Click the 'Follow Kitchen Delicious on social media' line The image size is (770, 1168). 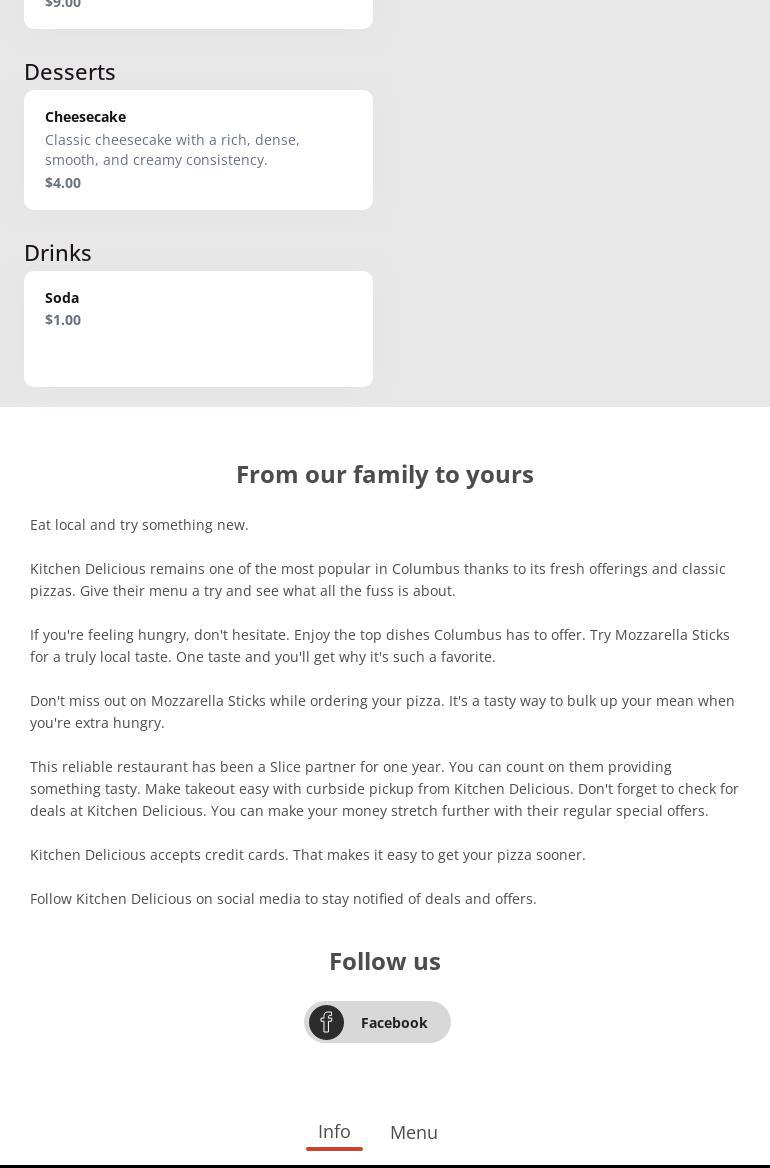click(x=283, y=899)
